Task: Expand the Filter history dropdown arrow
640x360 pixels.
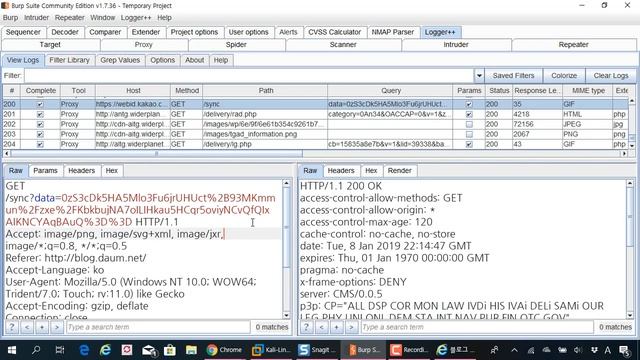Action: [x=479, y=76]
